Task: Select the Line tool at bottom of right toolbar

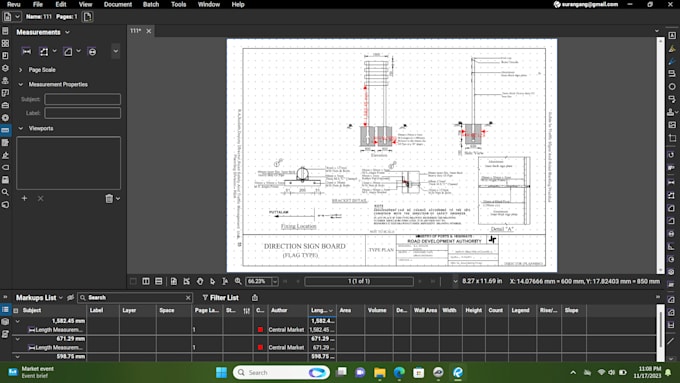Action: 671,341
